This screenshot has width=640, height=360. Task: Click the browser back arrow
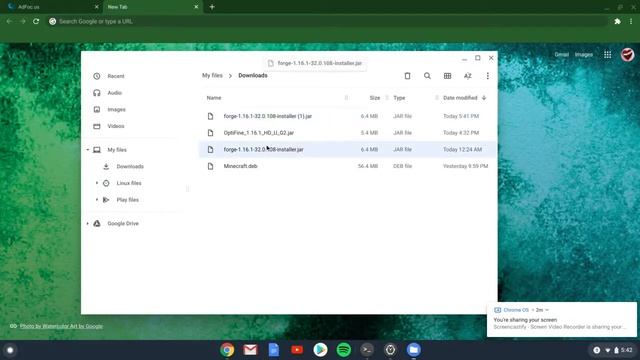[x=9, y=21]
